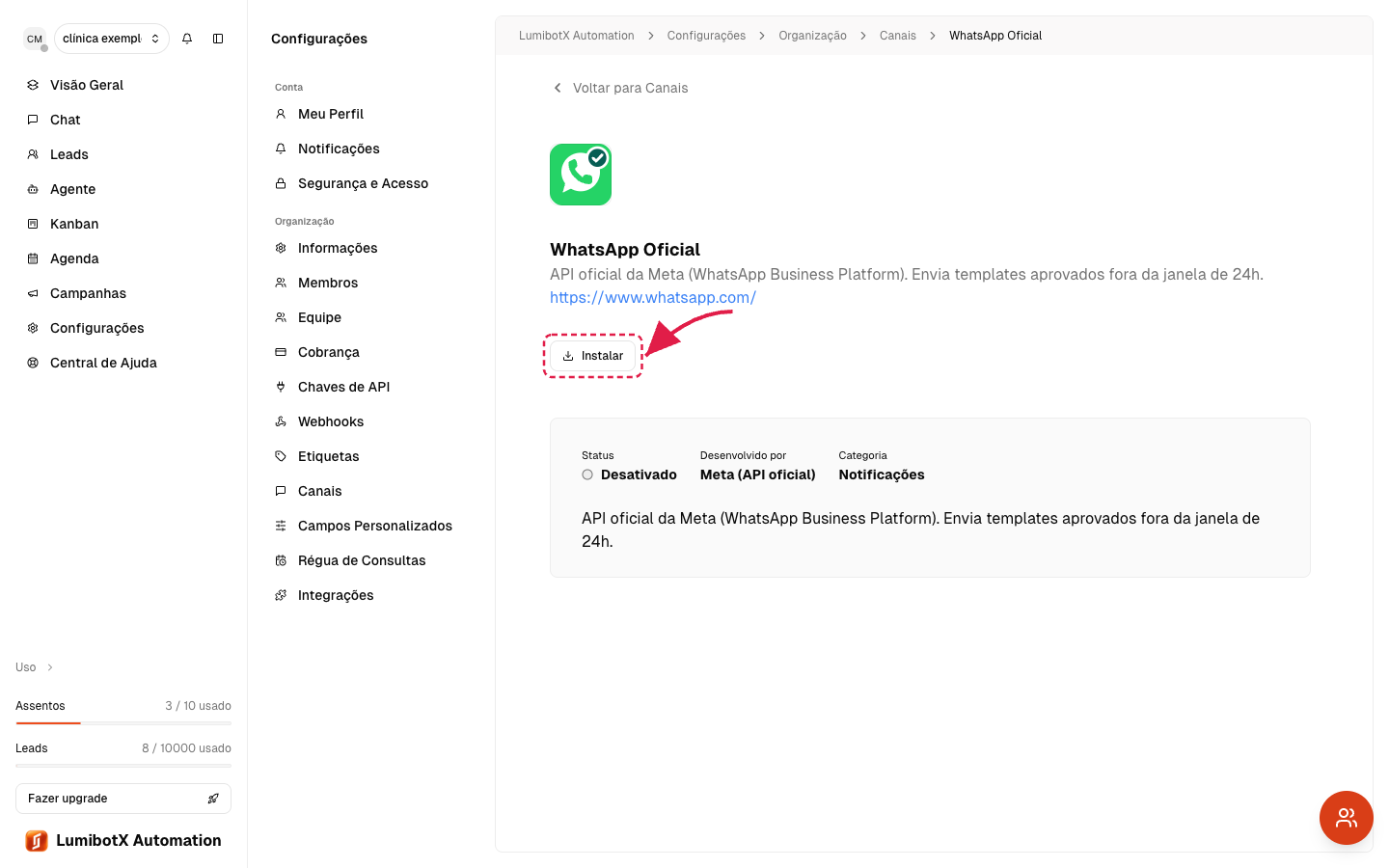Click the Notificações bell icon in settings

coord(281,149)
